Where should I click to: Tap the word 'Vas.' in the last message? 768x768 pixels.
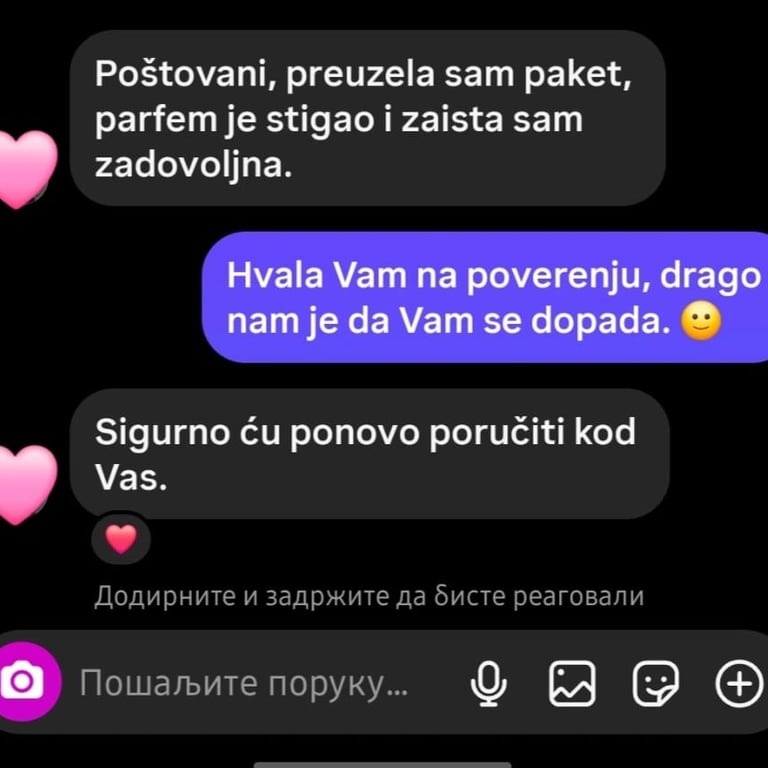pos(131,477)
